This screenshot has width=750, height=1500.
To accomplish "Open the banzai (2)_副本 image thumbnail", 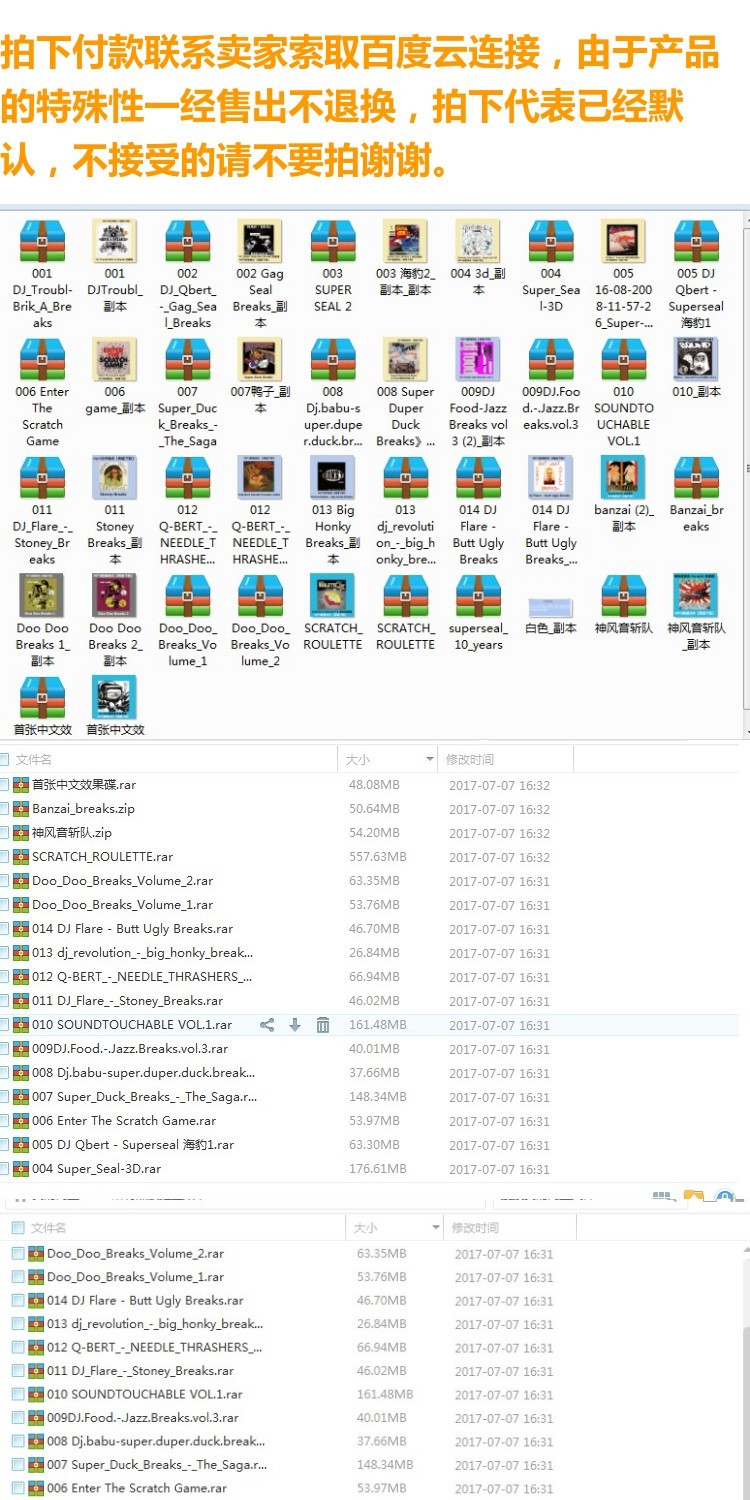I will (624, 478).
